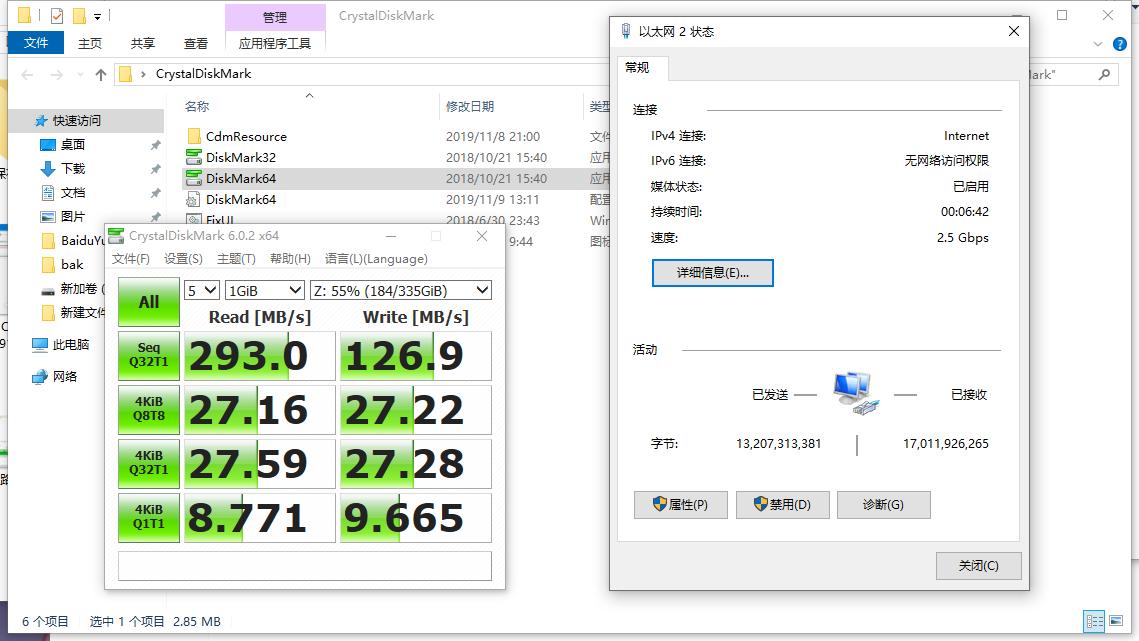
Task: Navigate up using the folder up arrow
Action: [101, 74]
